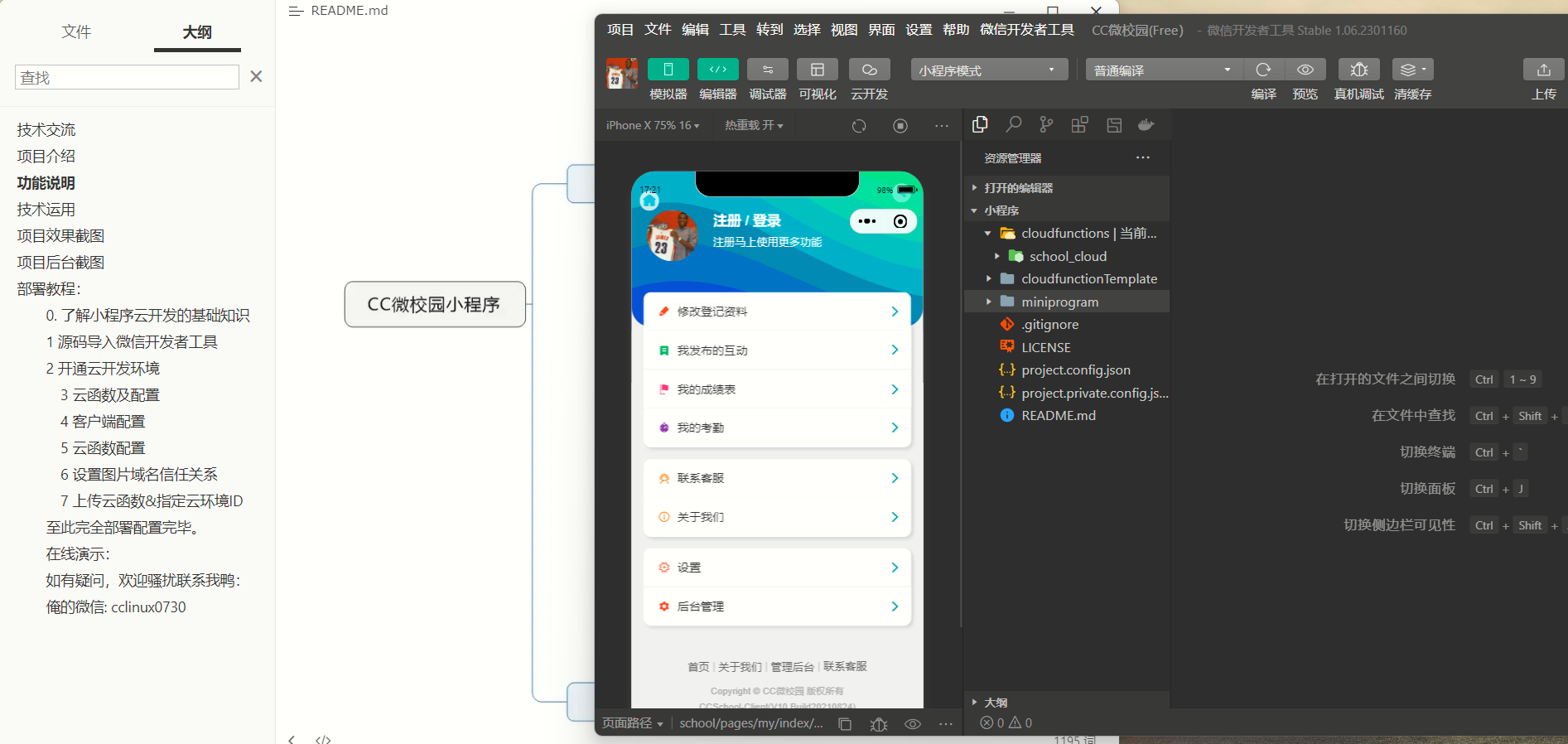This screenshot has width=1568, height=744.
Task: Tap 我的成绩表 in the simulator
Action: [x=777, y=389]
